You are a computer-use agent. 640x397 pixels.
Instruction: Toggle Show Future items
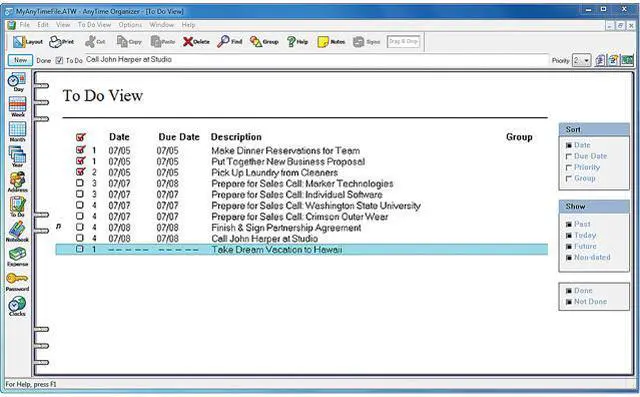(x=569, y=246)
